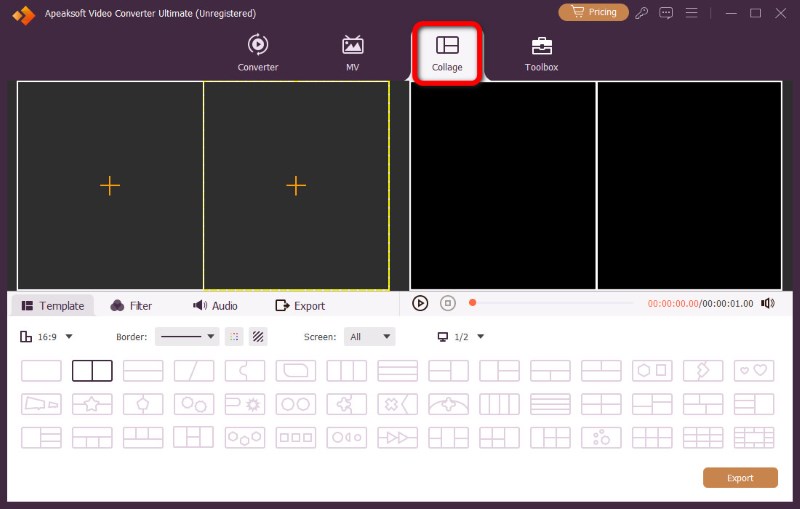Click the key register icon
800x509 pixels.
(x=641, y=13)
